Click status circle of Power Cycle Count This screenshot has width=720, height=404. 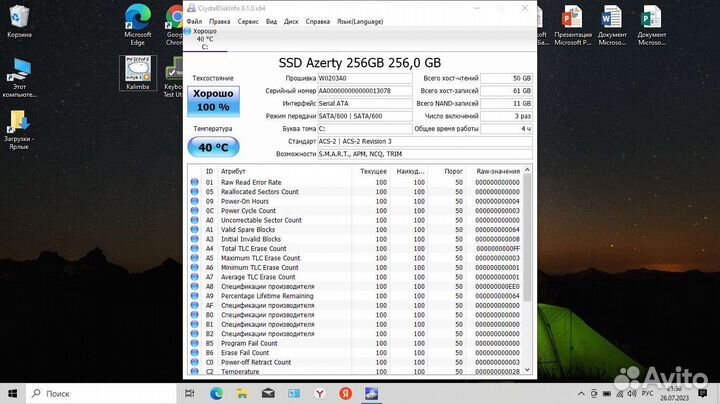click(x=195, y=211)
